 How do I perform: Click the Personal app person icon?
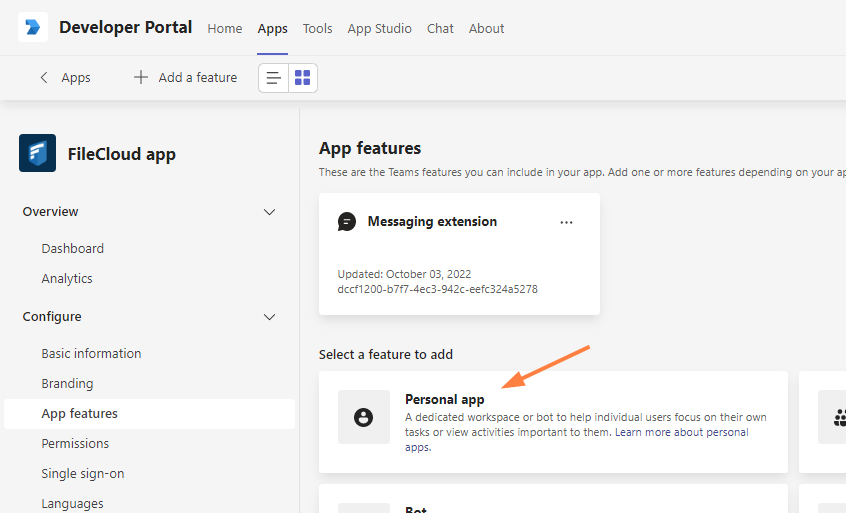point(364,417)
